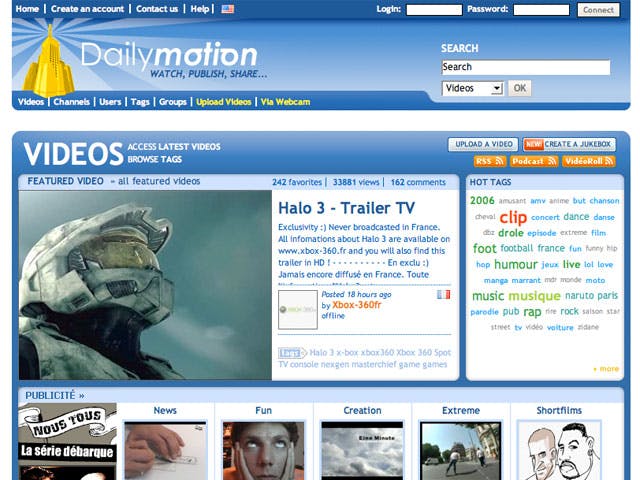The width and height of the screenshot is (640, 480).
Task: Open the Videos search type dropdown
Action: click(472, 88)
